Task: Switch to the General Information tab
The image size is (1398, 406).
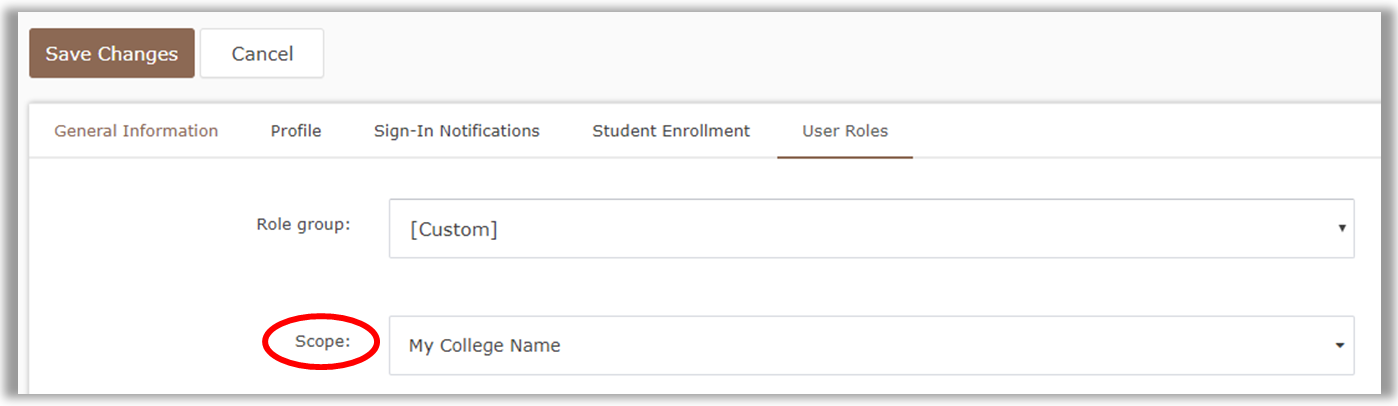Action: 136,131
